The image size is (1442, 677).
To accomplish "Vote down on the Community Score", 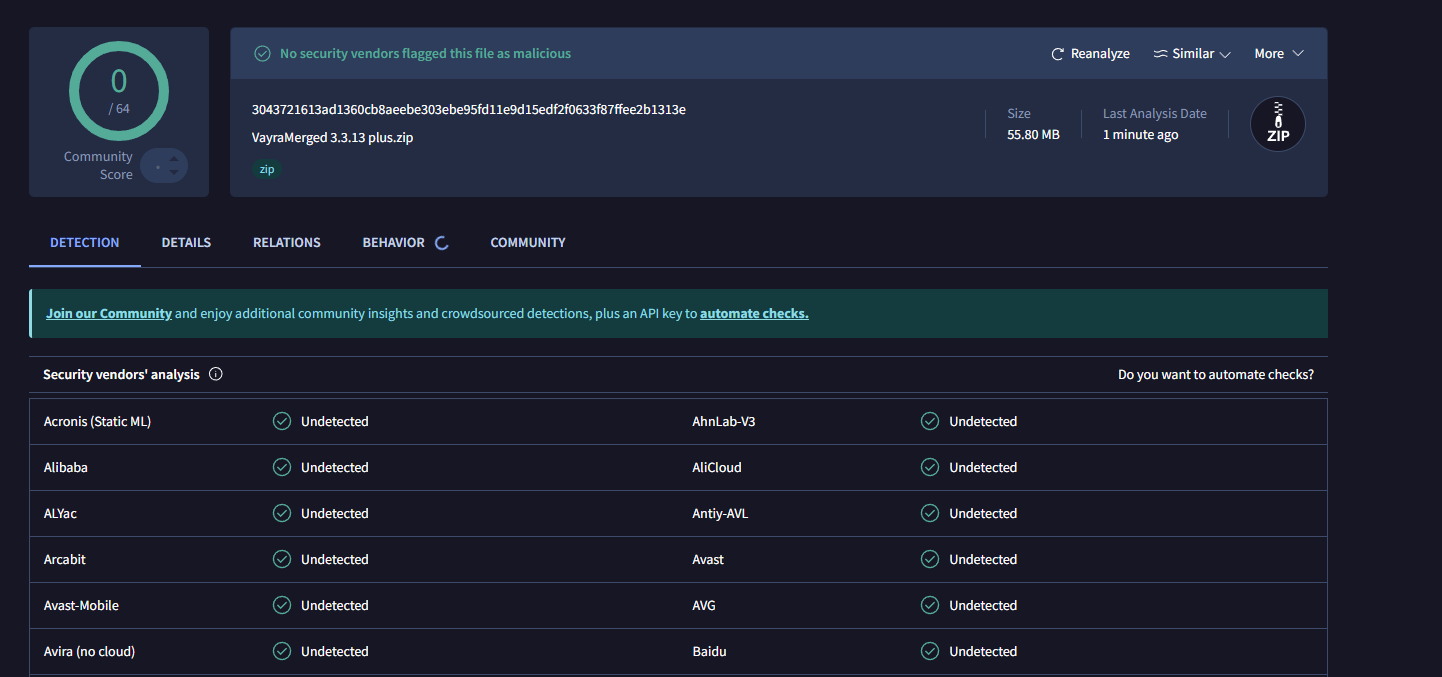I will point(174,173).
